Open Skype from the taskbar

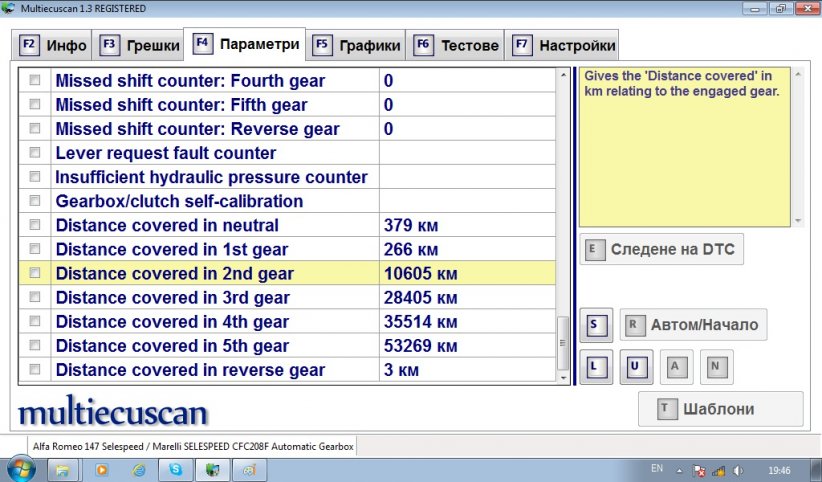tap(176, 468)
